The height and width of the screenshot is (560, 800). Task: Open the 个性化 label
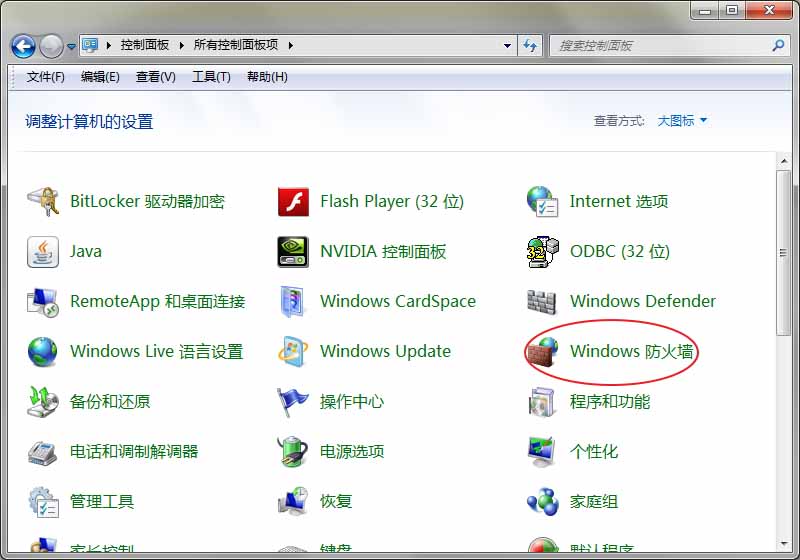[594, 452]
